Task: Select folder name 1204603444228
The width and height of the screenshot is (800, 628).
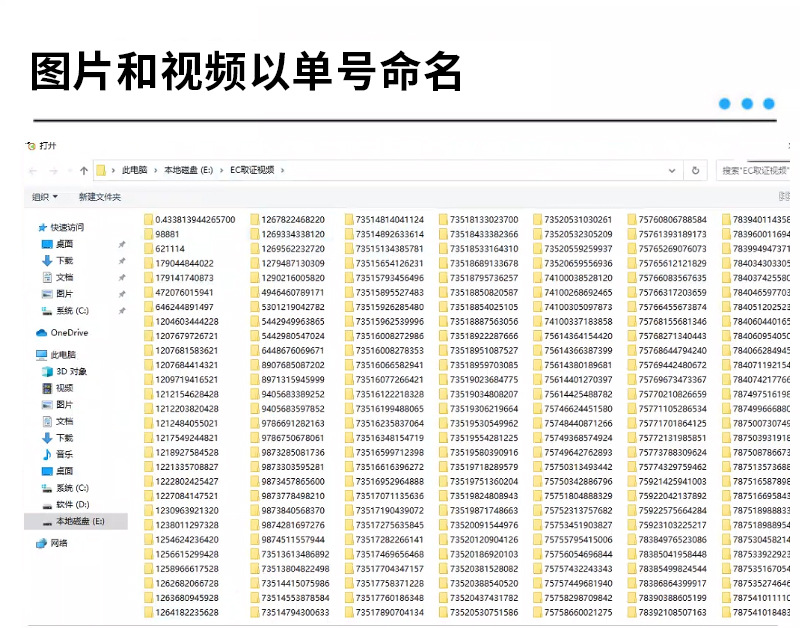Action: point(187,321)
